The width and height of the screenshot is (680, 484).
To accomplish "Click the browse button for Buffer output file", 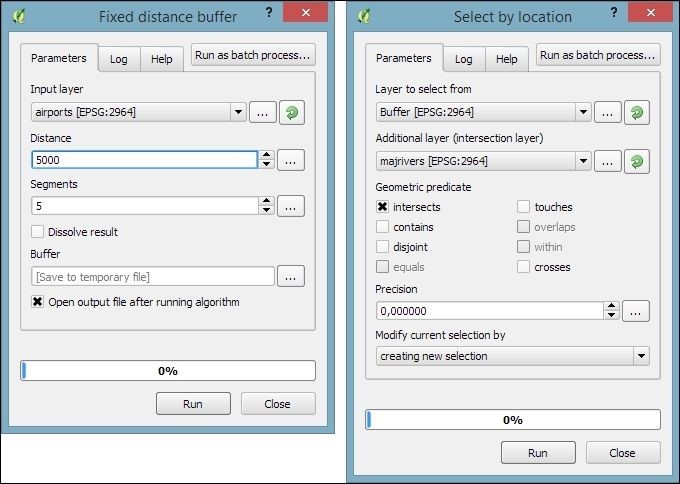I will point(291,276).
